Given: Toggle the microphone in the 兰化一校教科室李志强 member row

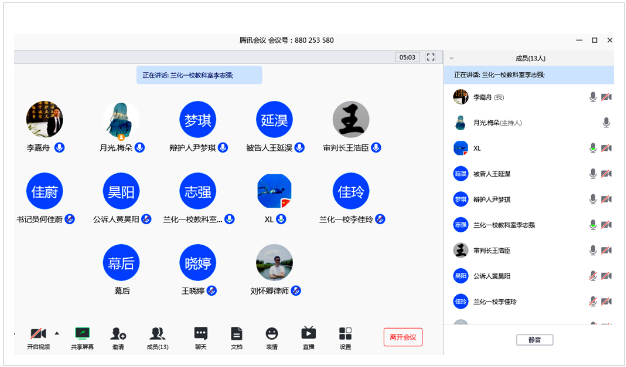Looking at the screenshot, I should click(593, 225).
